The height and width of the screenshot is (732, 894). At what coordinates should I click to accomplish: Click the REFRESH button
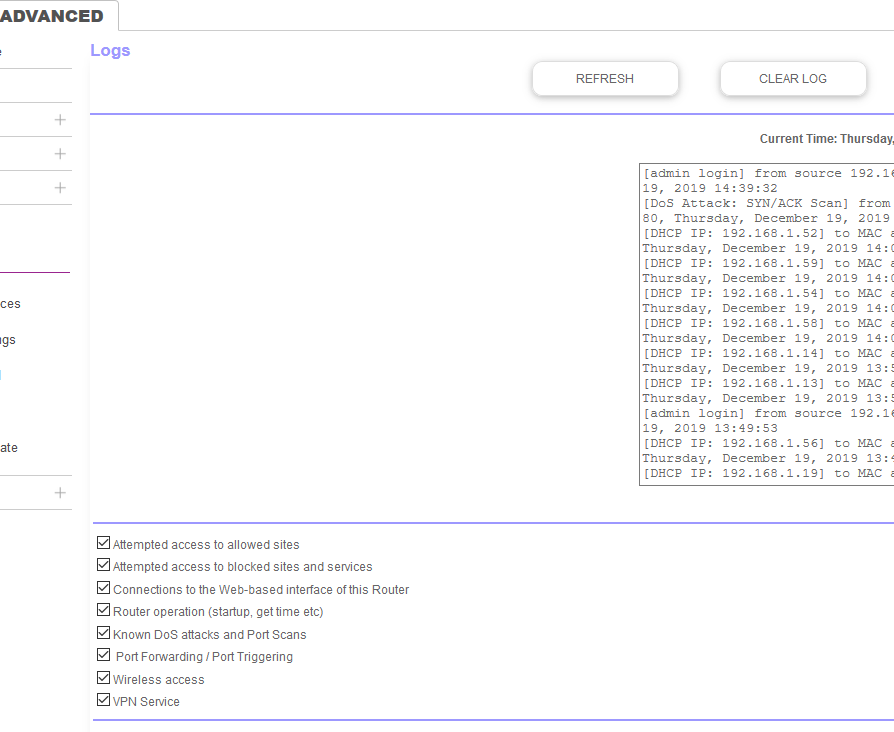coord(604,78)
